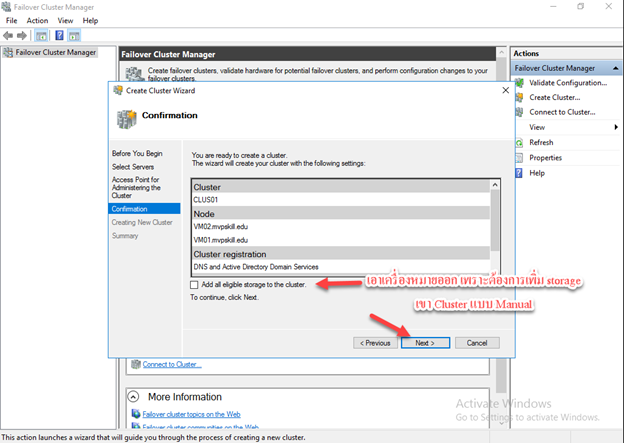This screenshot has width=624, height=443.
Task: Click the Properties sheet icon
Action: pyautogui.click(x=519, y=158)
